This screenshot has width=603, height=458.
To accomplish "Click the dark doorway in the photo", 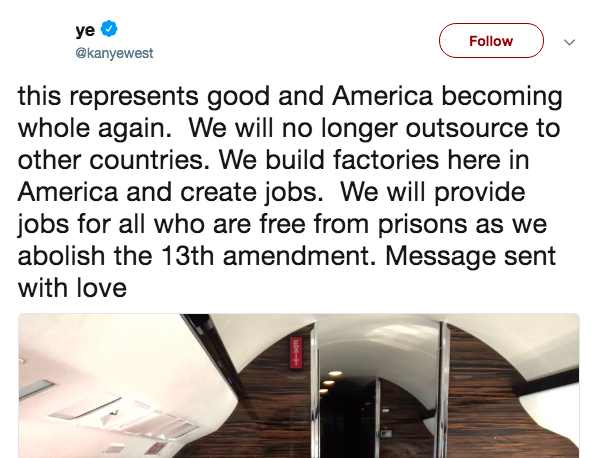I will tap(347, 419).
